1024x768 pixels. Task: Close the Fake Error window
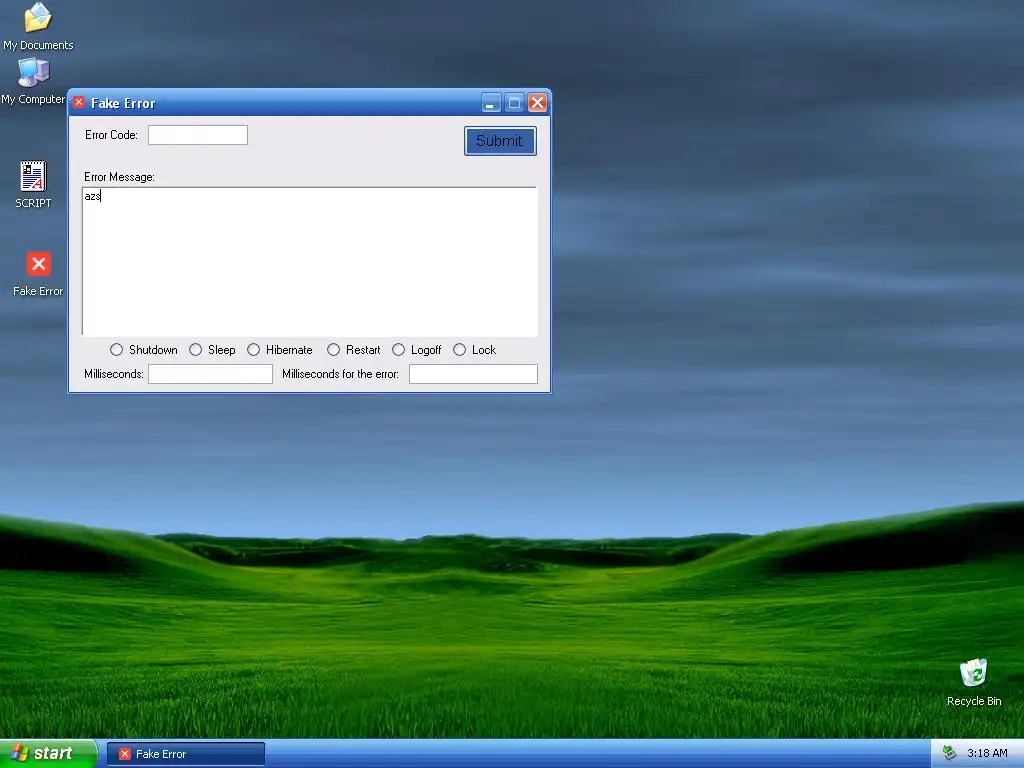click(x=537, y=103)
